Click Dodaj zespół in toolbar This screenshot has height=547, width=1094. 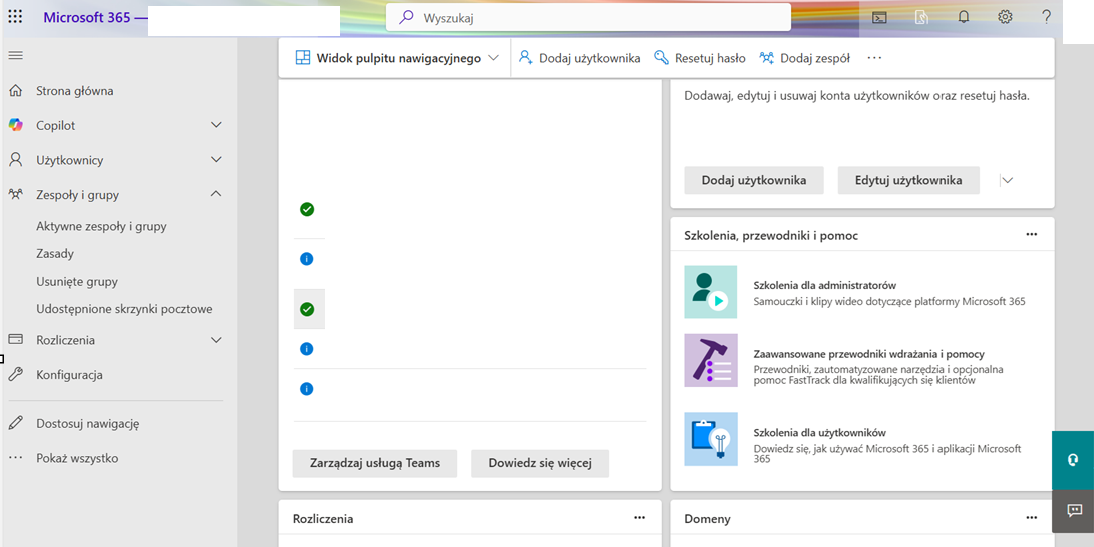point(804,58)
